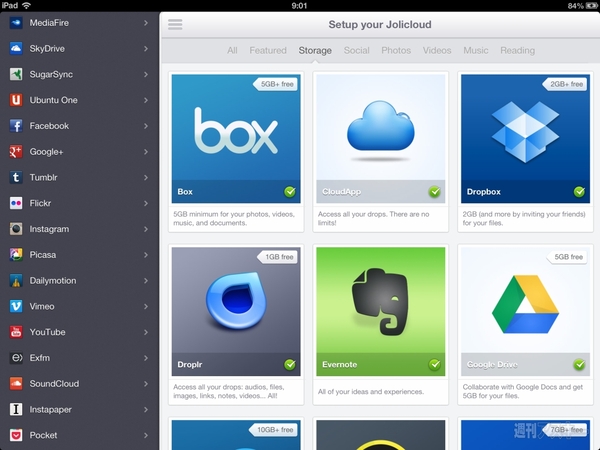Toggle the CloudApp service checkmark
This screenshot has height=450, width=600.
click(x=435, y=191)
